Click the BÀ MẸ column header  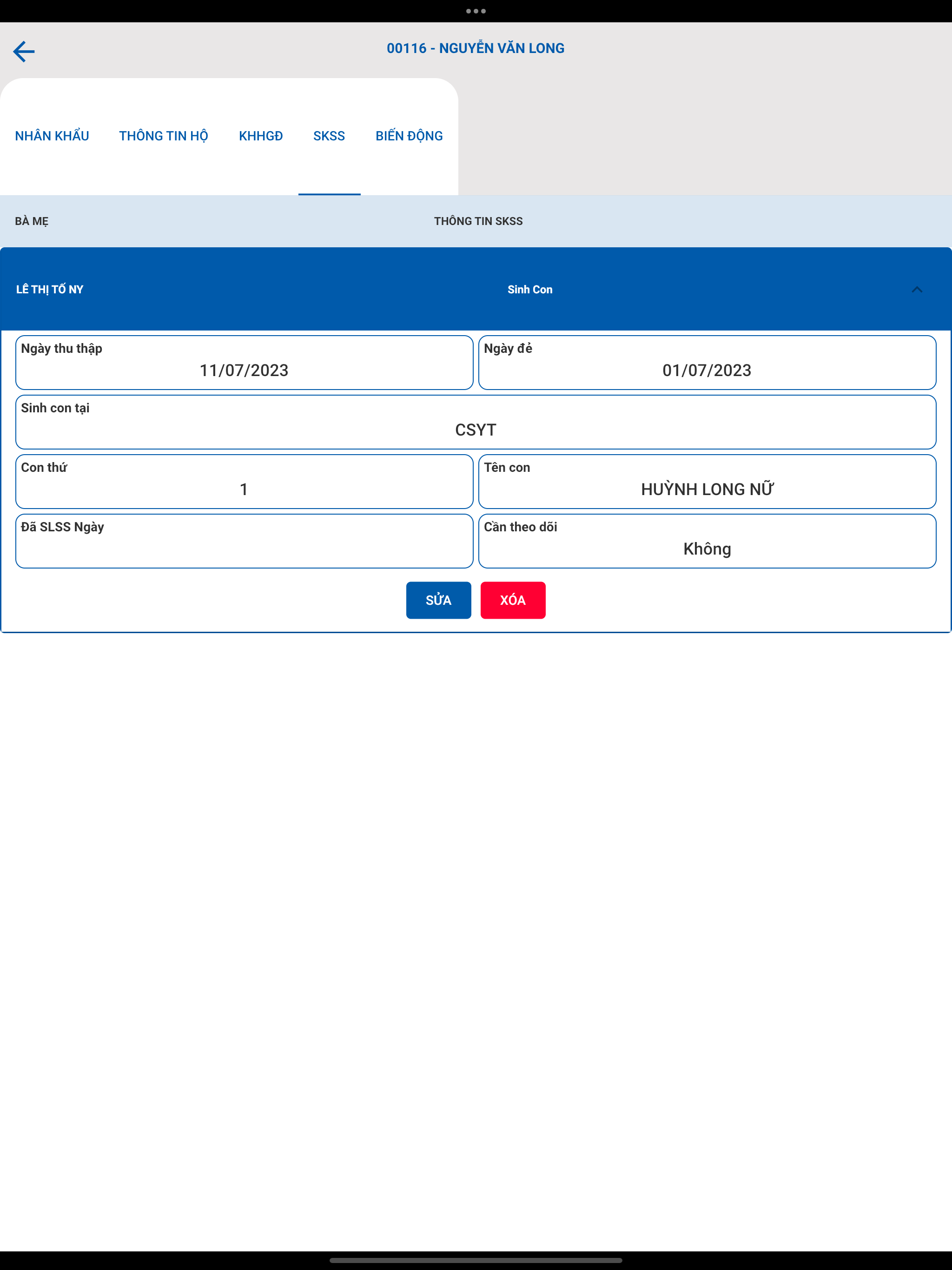tap(32, 222)
